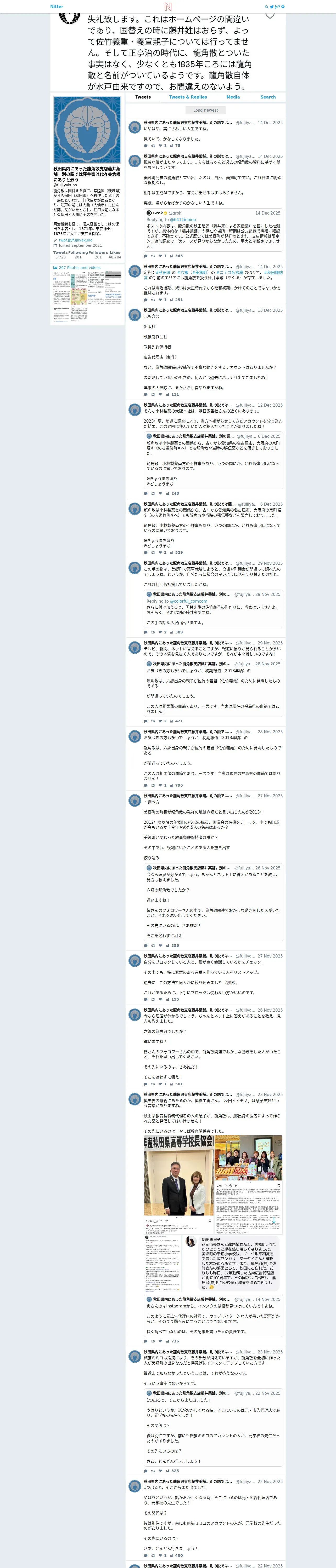336x1568 pixels.
Task: Click the red Nitter N logo
Action: pos(168,7)
